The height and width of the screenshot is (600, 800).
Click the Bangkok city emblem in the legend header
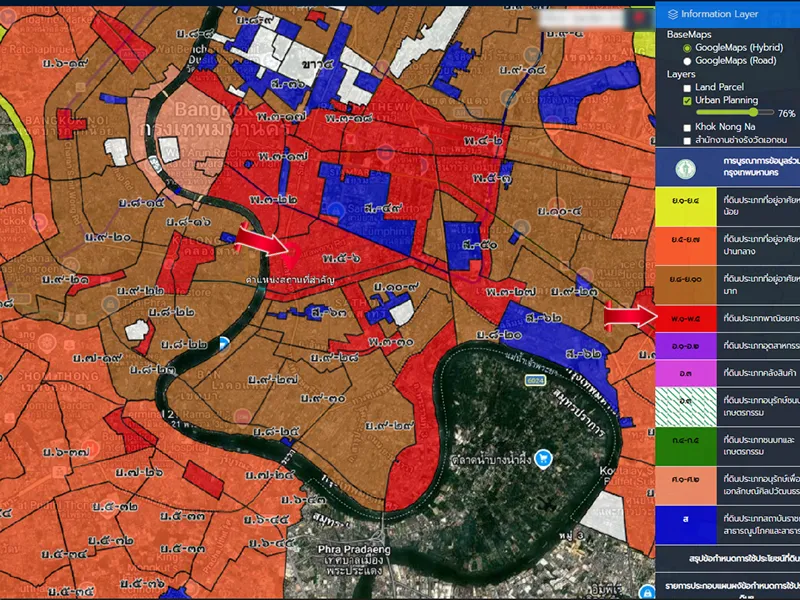coord(682,167)
